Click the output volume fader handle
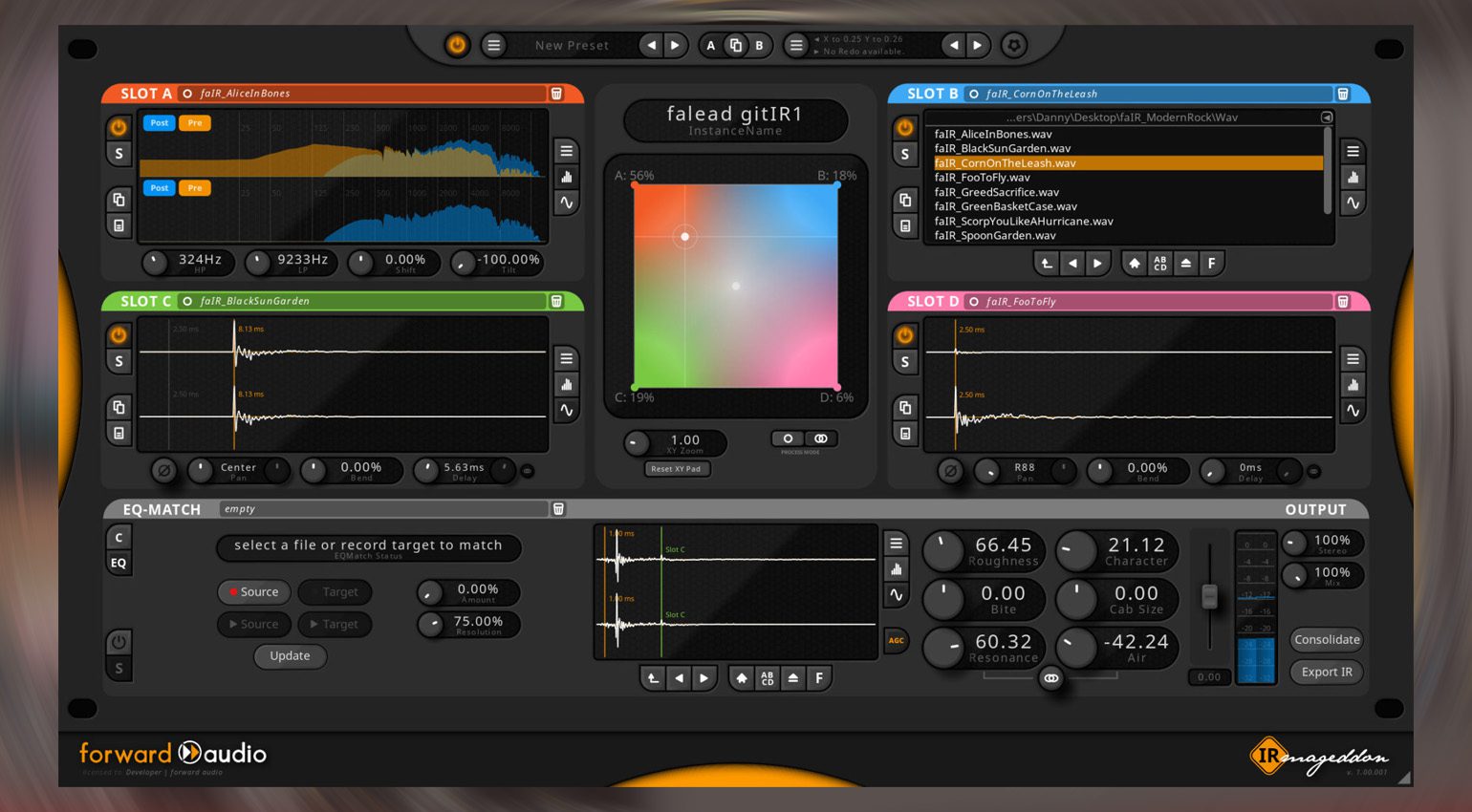The height and width of the screenshot is (812, 1472). coord(1209,597)
